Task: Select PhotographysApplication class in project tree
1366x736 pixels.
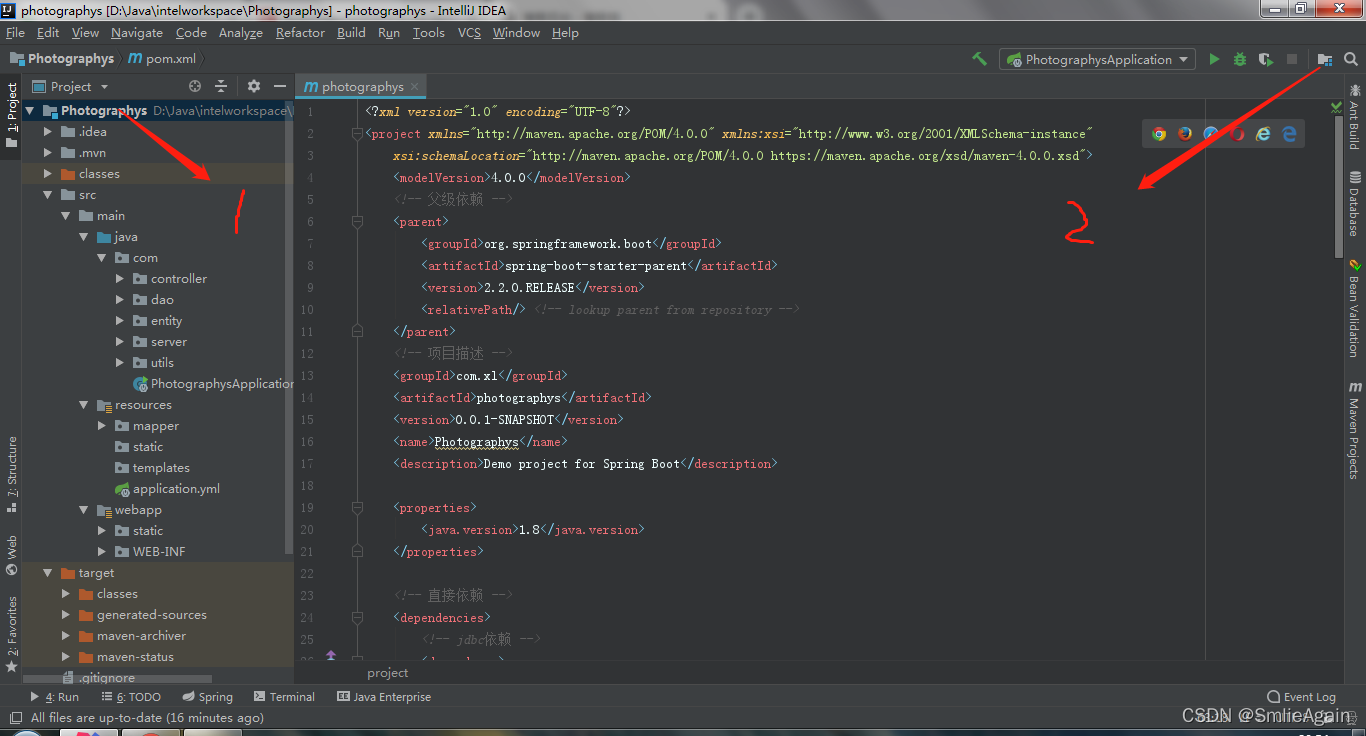Action: [x=214, y=384]
